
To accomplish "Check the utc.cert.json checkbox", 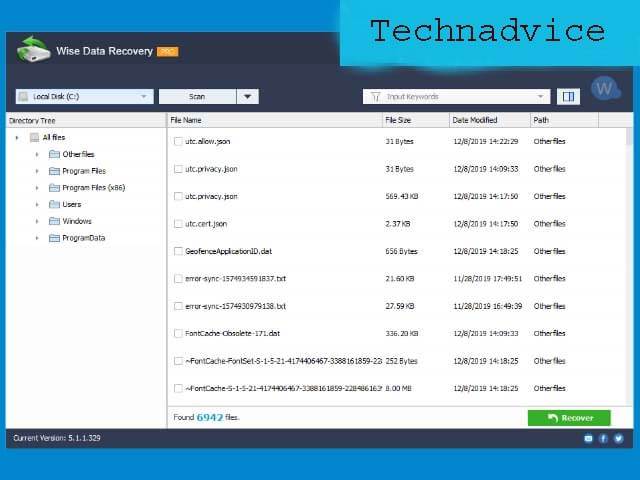I will pos(178,224).
